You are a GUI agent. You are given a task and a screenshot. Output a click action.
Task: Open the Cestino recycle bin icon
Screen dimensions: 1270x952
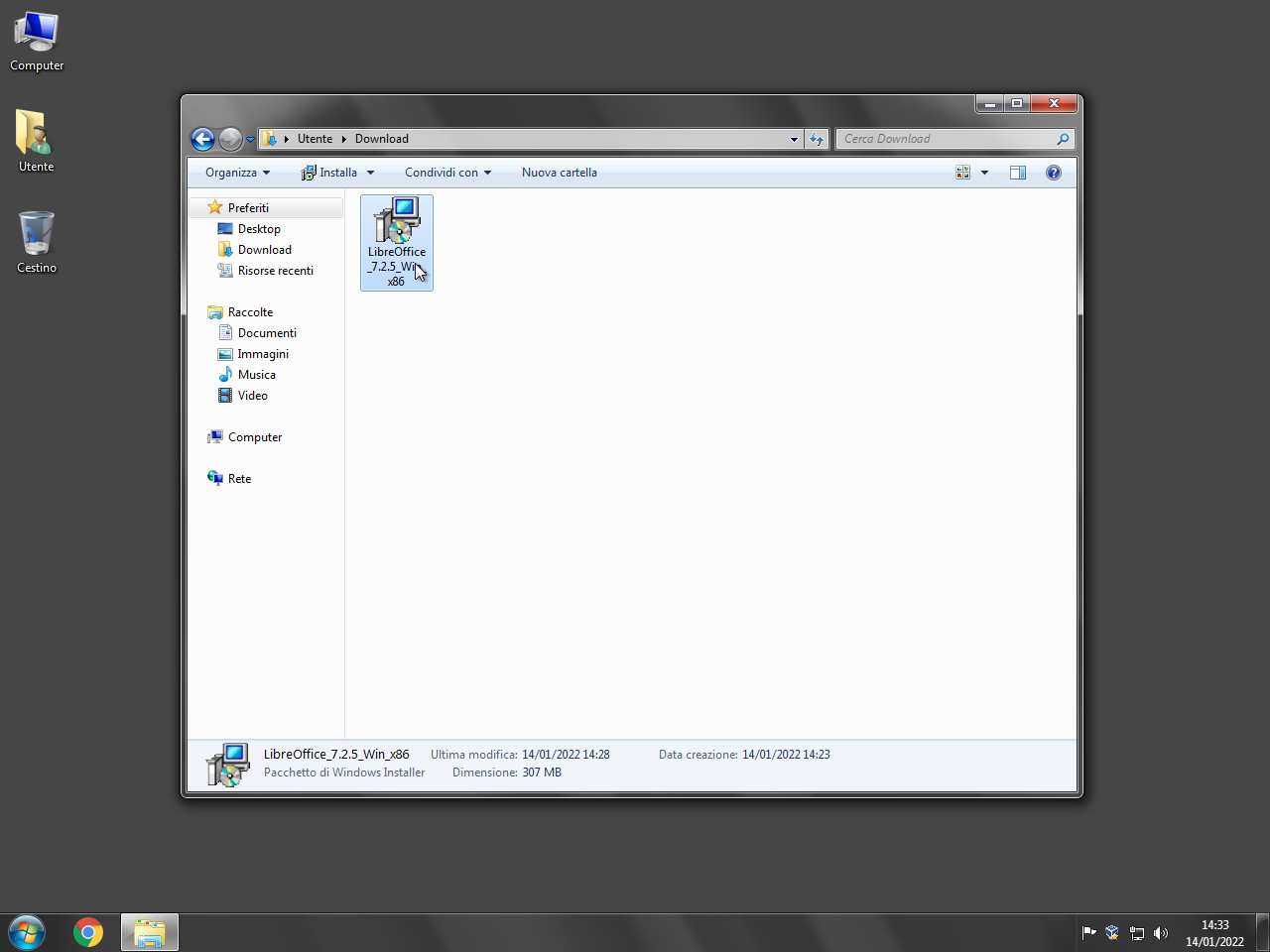[x=37, y=242]
